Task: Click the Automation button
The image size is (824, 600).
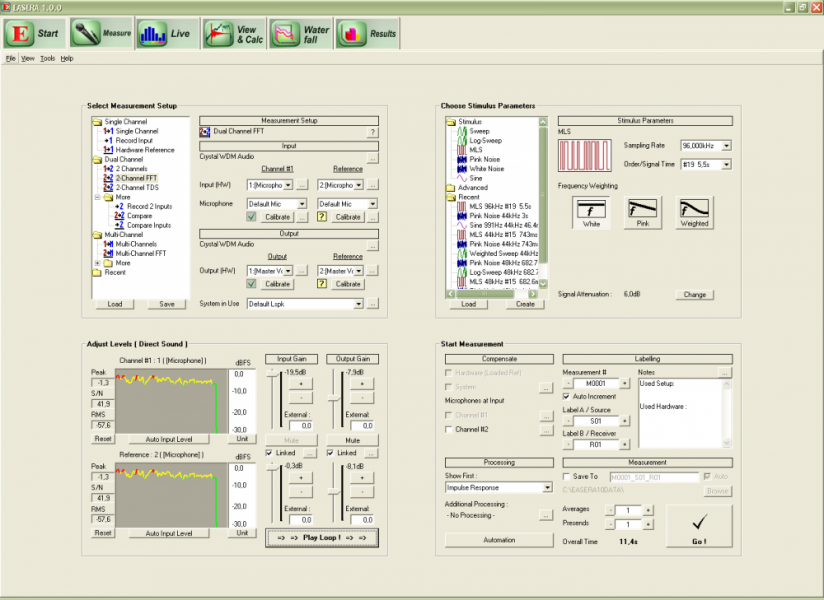Action: (498, 540)
